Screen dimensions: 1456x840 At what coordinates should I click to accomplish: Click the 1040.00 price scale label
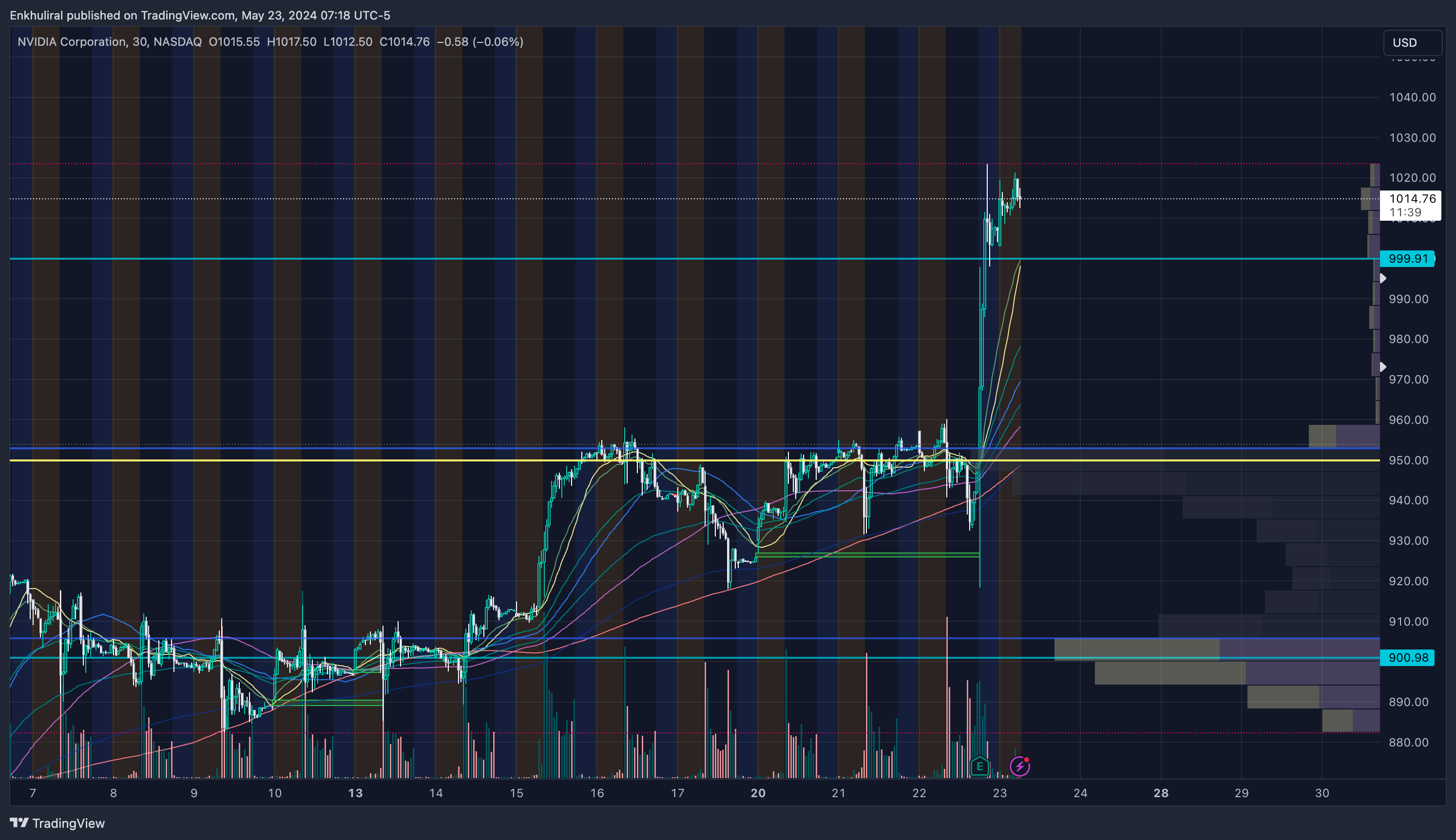pyautogui.click(x=1412, y=97)
